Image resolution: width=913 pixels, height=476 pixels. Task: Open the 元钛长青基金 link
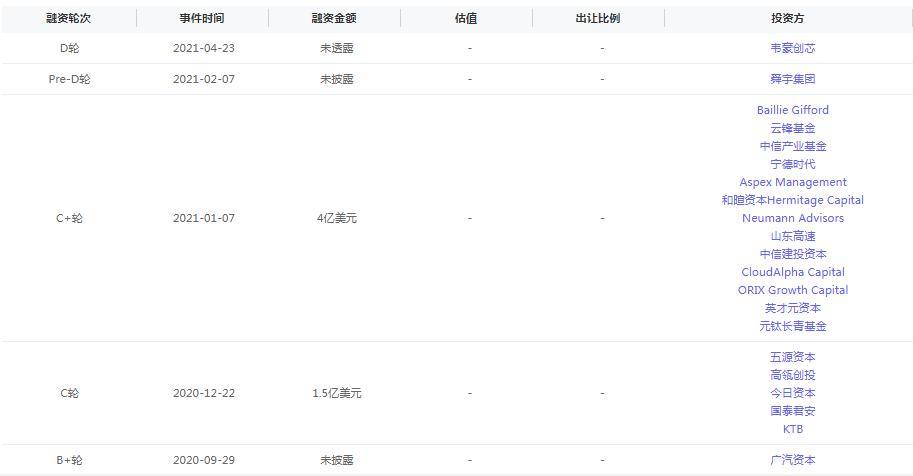tap(792, 326)
